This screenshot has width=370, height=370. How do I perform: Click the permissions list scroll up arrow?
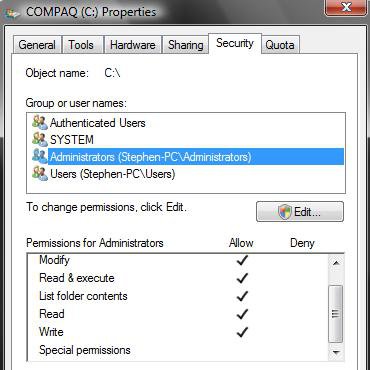tap(336, 263)
